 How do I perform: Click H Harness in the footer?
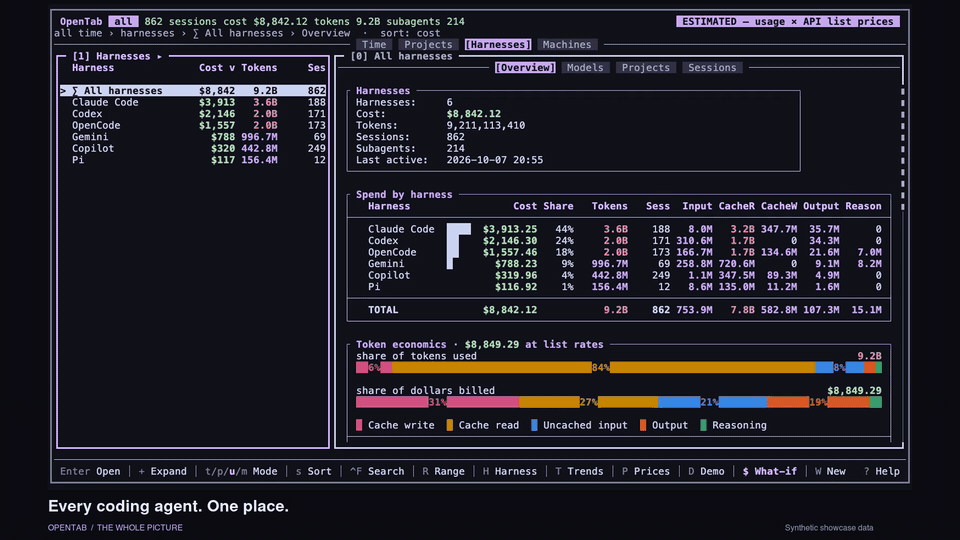pyautogui.click(x=509, y=471)
